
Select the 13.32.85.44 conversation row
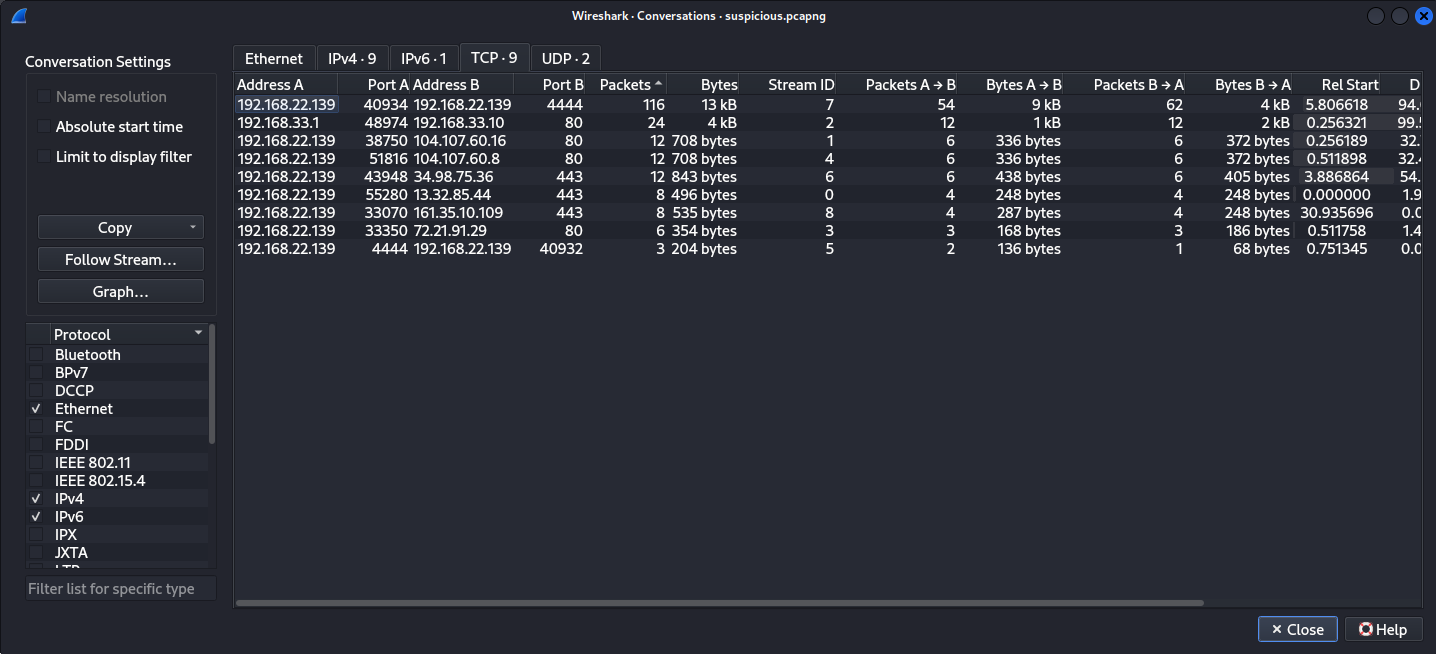(x=827, y=194)
